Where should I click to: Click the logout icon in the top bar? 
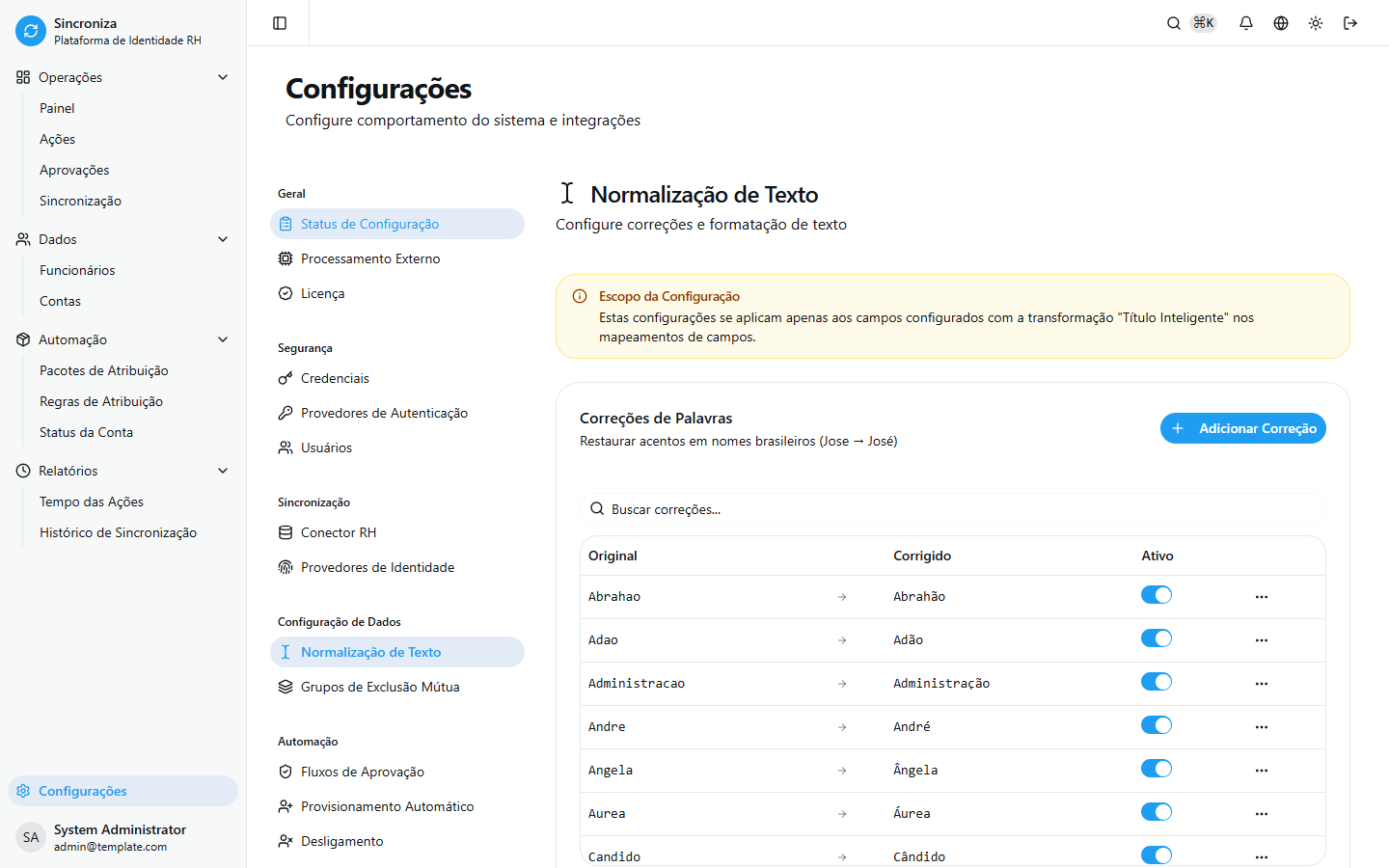(1350, 22)
